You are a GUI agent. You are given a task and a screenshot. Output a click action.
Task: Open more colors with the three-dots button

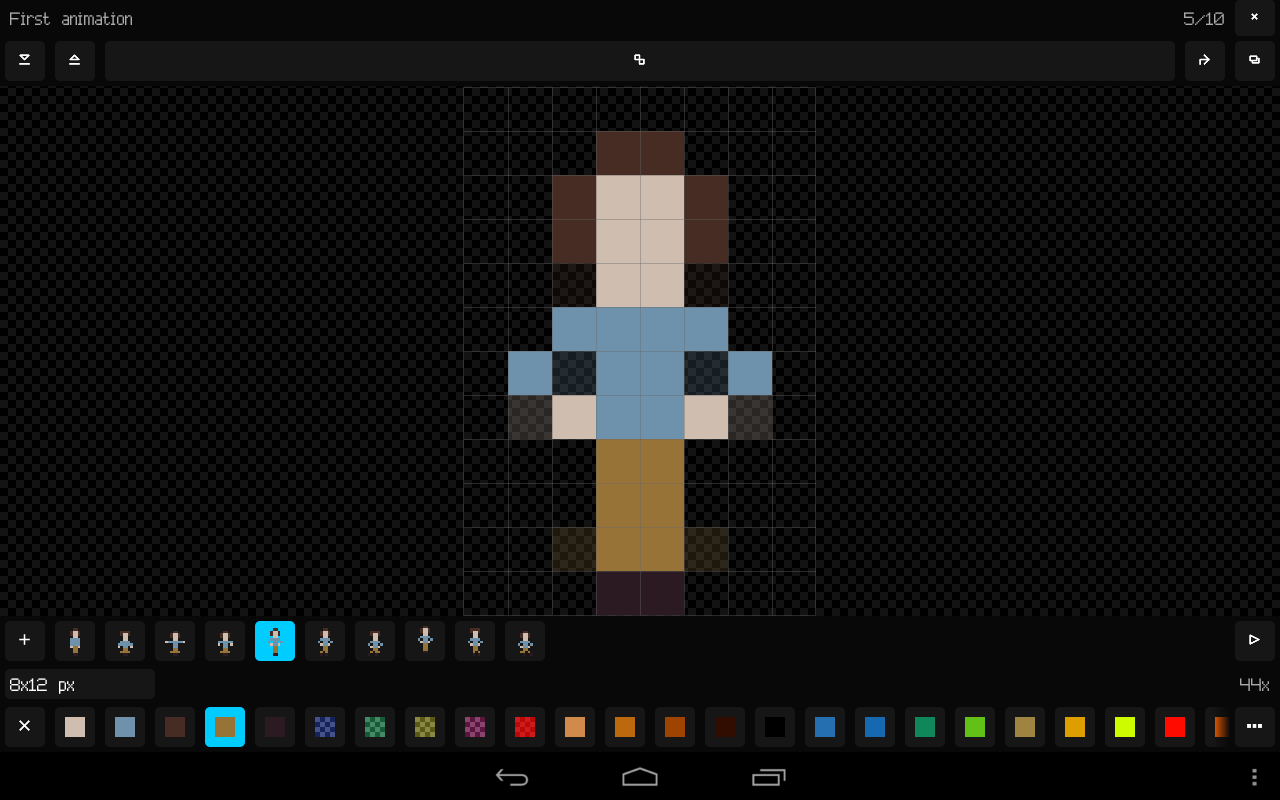click(x=1255, y=727)
